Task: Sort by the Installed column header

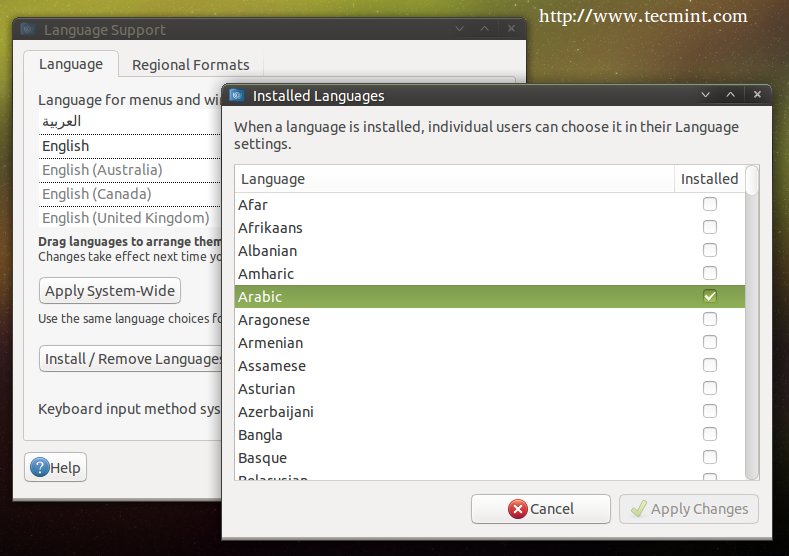Action: point(709,179)
